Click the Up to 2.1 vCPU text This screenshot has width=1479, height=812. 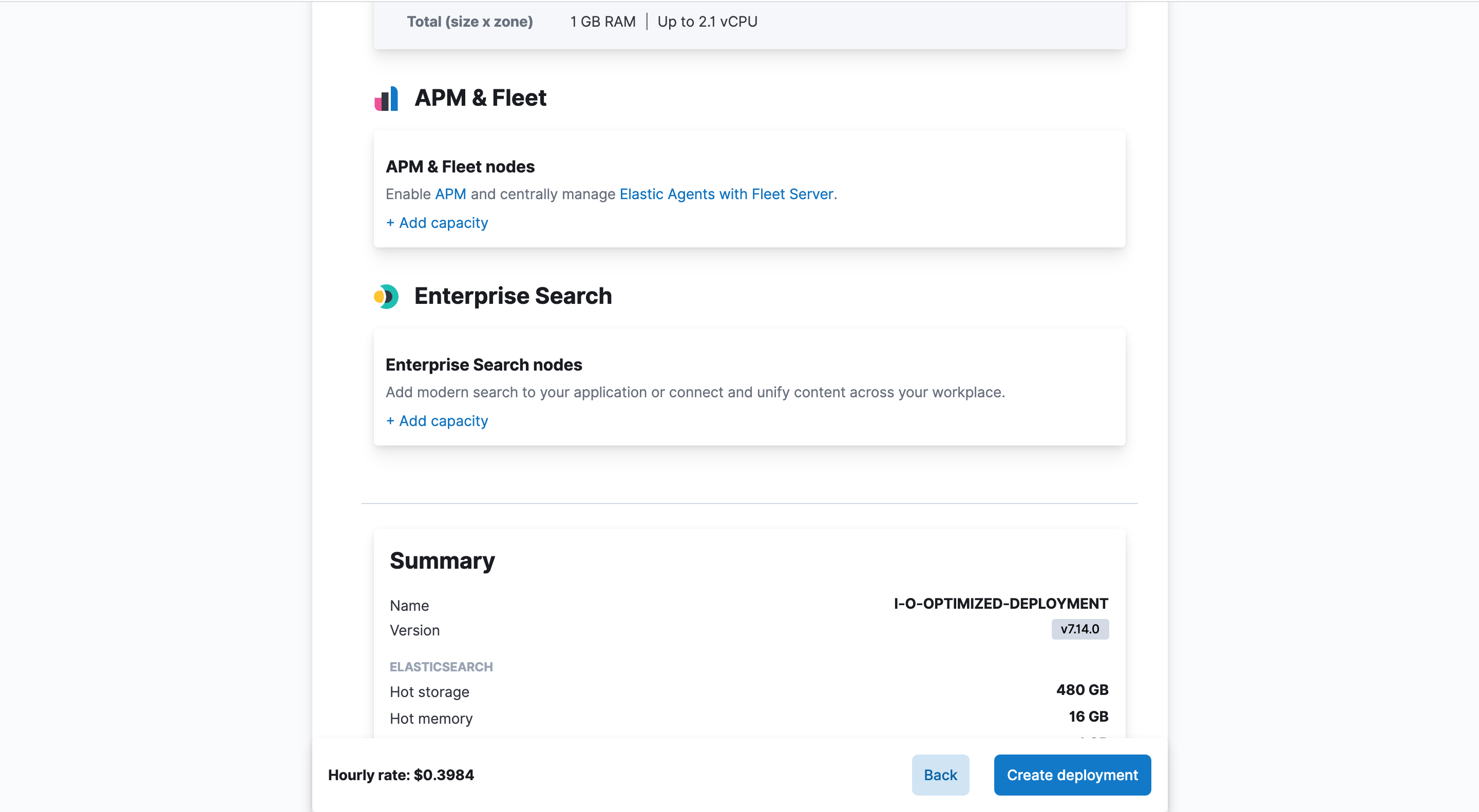pyautogui.click(x=707, y=21)
